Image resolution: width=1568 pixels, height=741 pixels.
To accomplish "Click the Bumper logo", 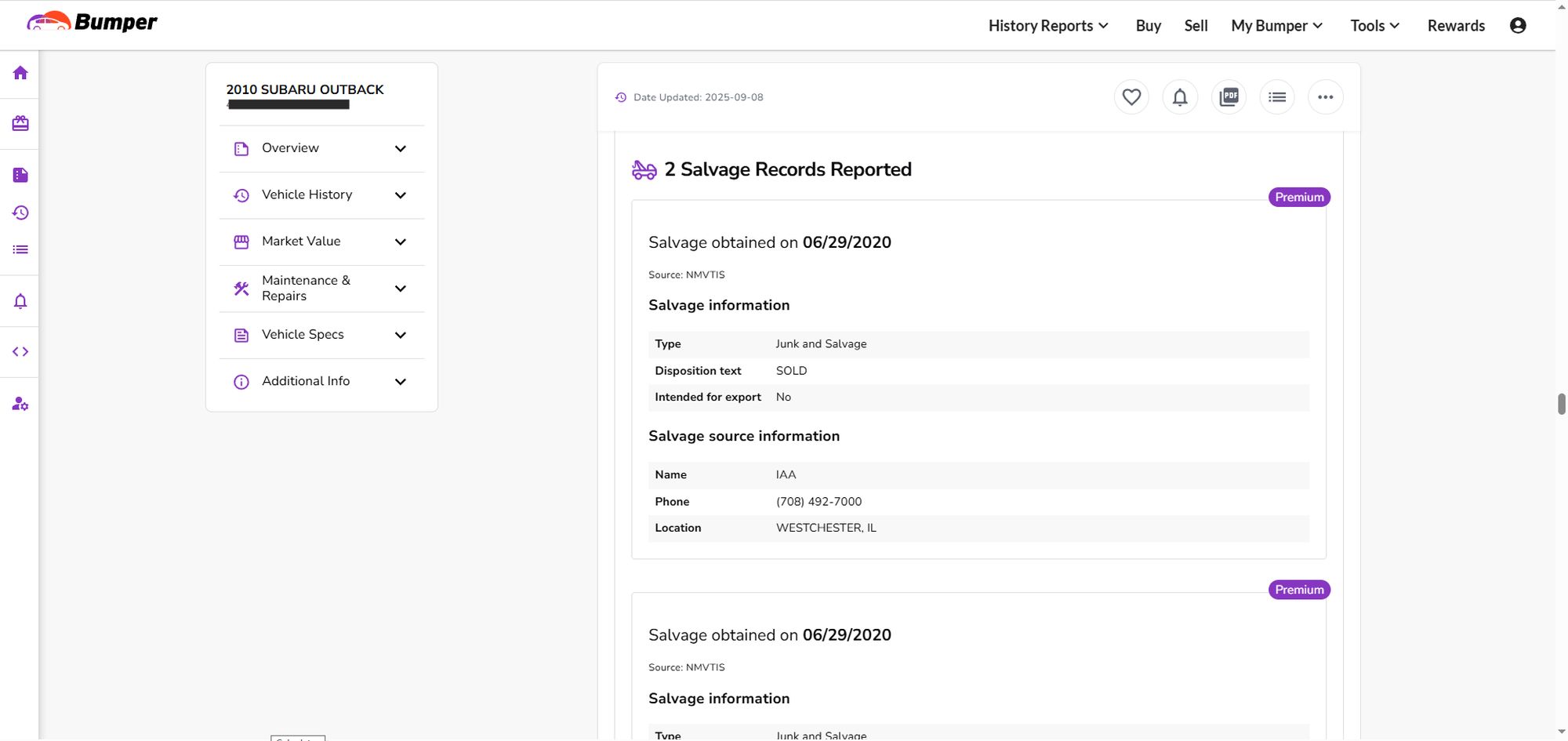I will [93, 22].
